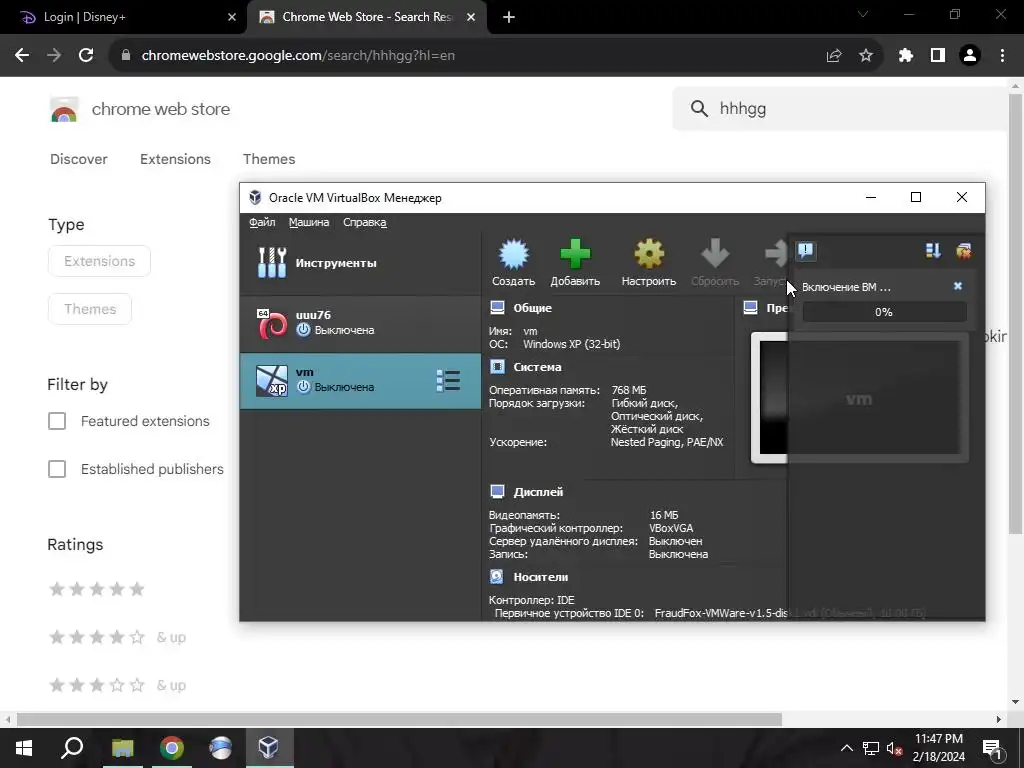Dismiss the Включение ВМ notification
The width and height of the screenshot is (1024, 768).
pos(957,286)
